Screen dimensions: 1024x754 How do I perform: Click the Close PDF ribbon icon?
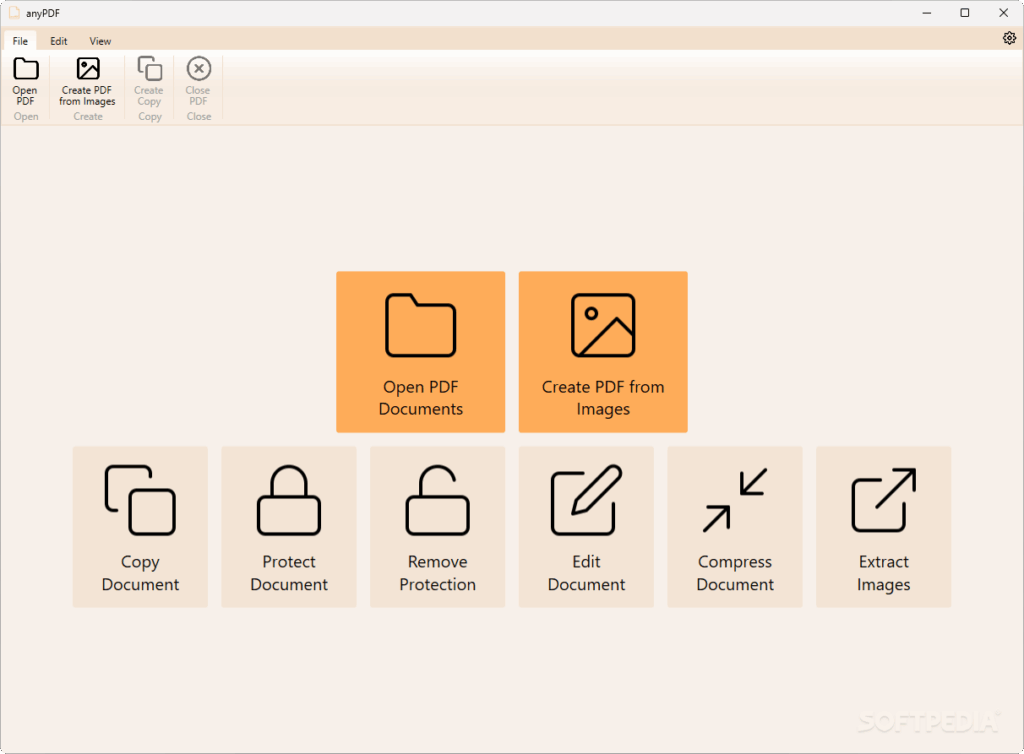[x=199, y=69]
